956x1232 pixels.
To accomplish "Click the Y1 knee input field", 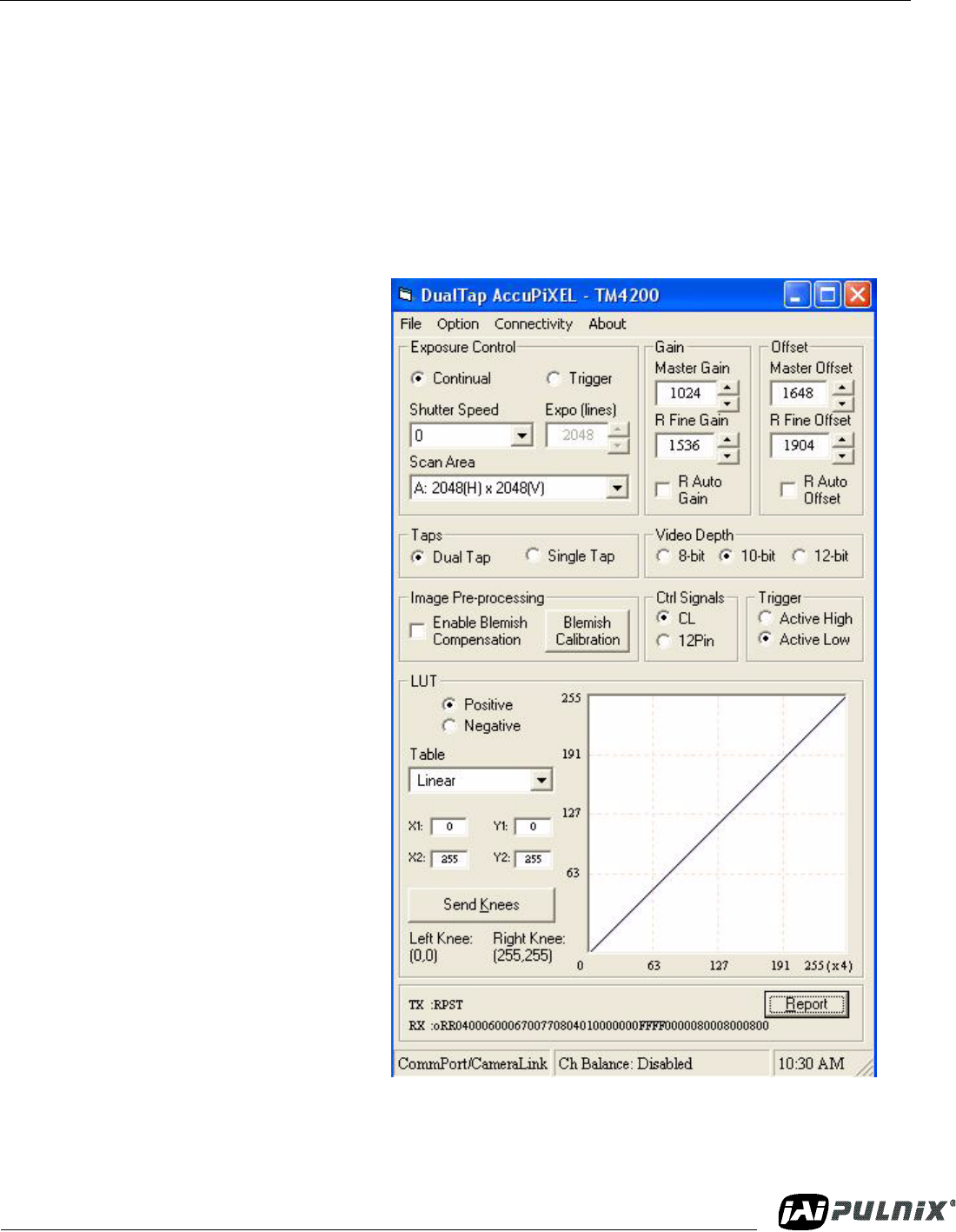I will (x=533, y=827).
